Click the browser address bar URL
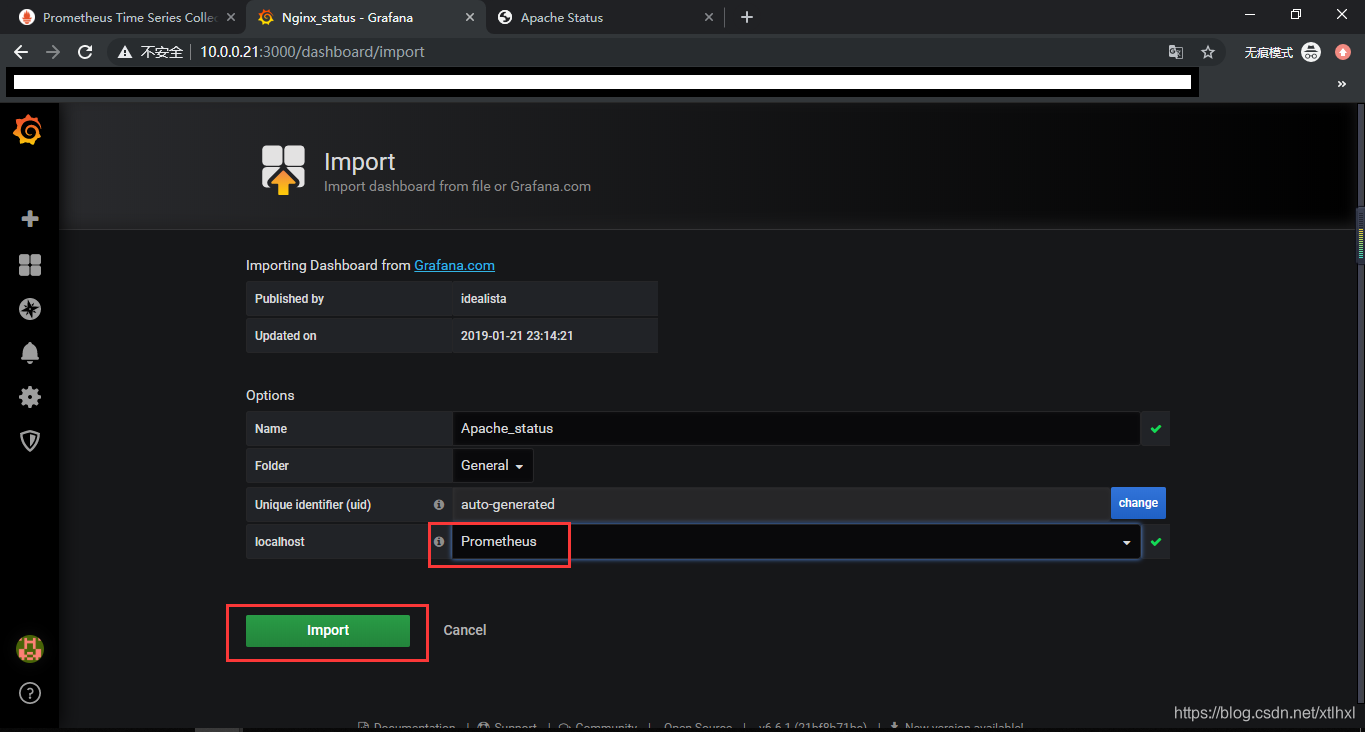This screenshot has width=1365, height=732. pyautogui.click(x=312, y=52)
